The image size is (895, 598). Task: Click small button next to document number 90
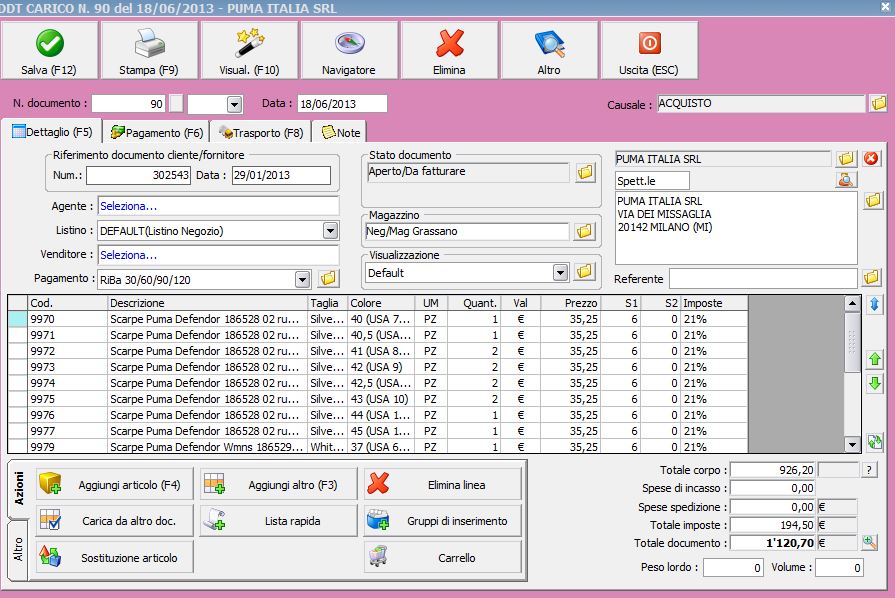coord(176,103)
